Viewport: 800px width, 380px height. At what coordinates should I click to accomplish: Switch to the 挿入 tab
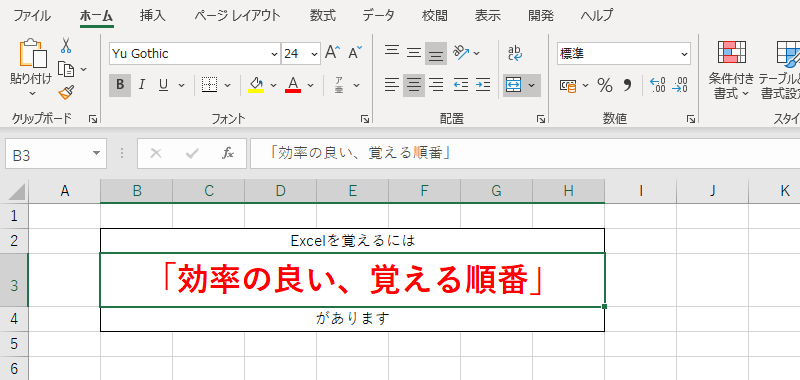pos(153,15)
